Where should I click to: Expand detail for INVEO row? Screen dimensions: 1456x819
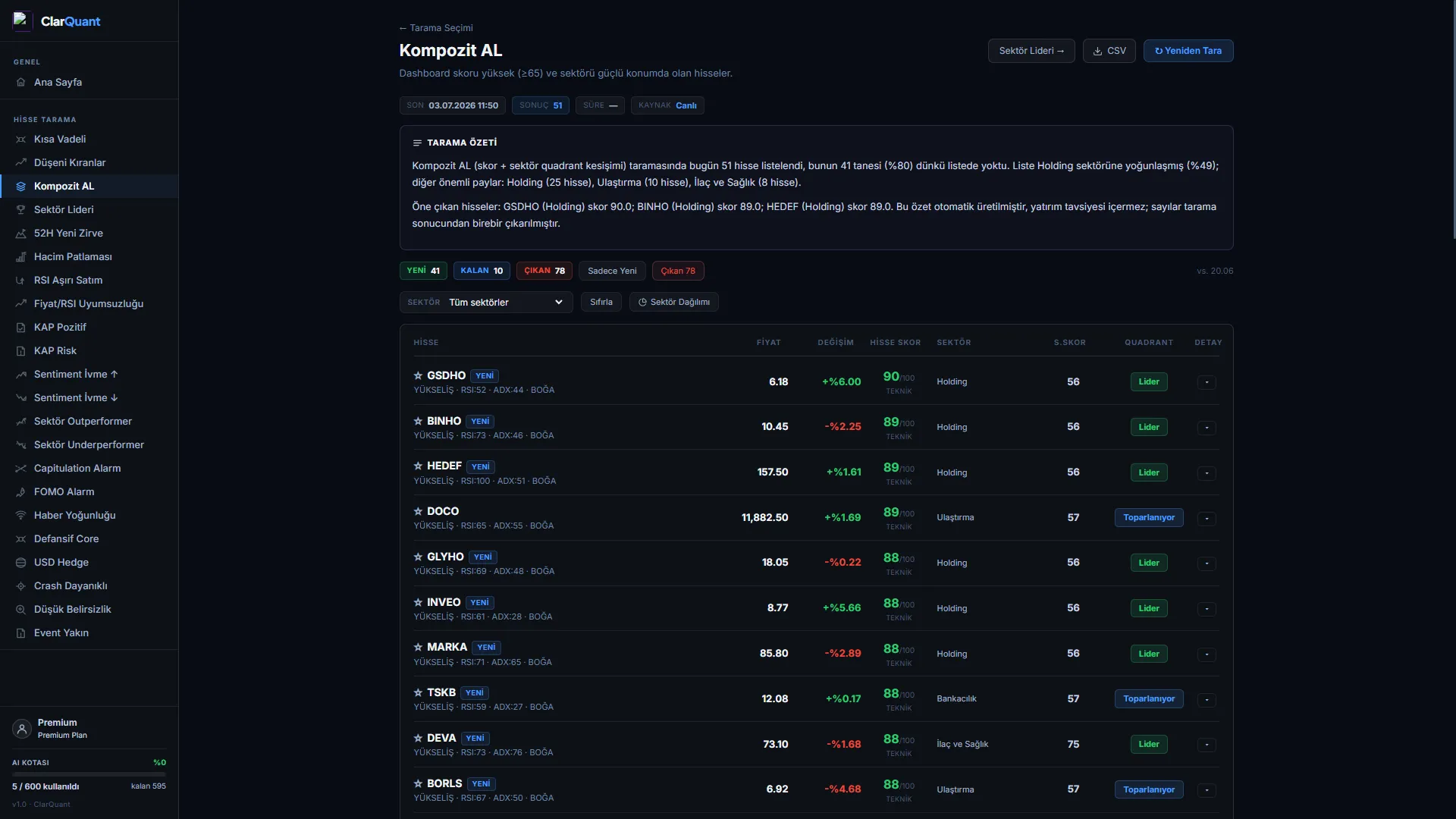tap(1207, 609)
